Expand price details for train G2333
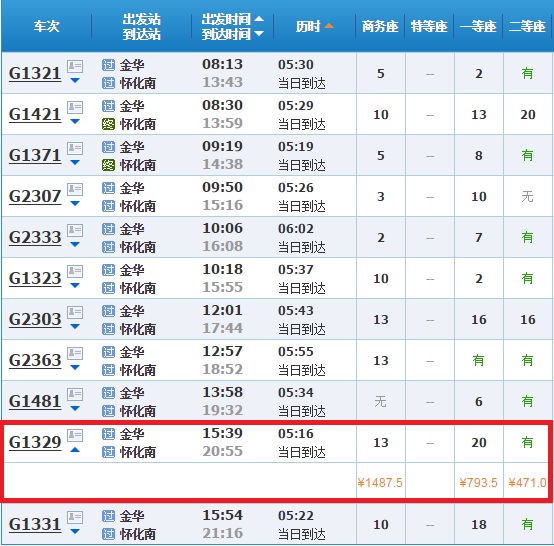This screenshot has width=554, height=546. [x=75, y=245]
